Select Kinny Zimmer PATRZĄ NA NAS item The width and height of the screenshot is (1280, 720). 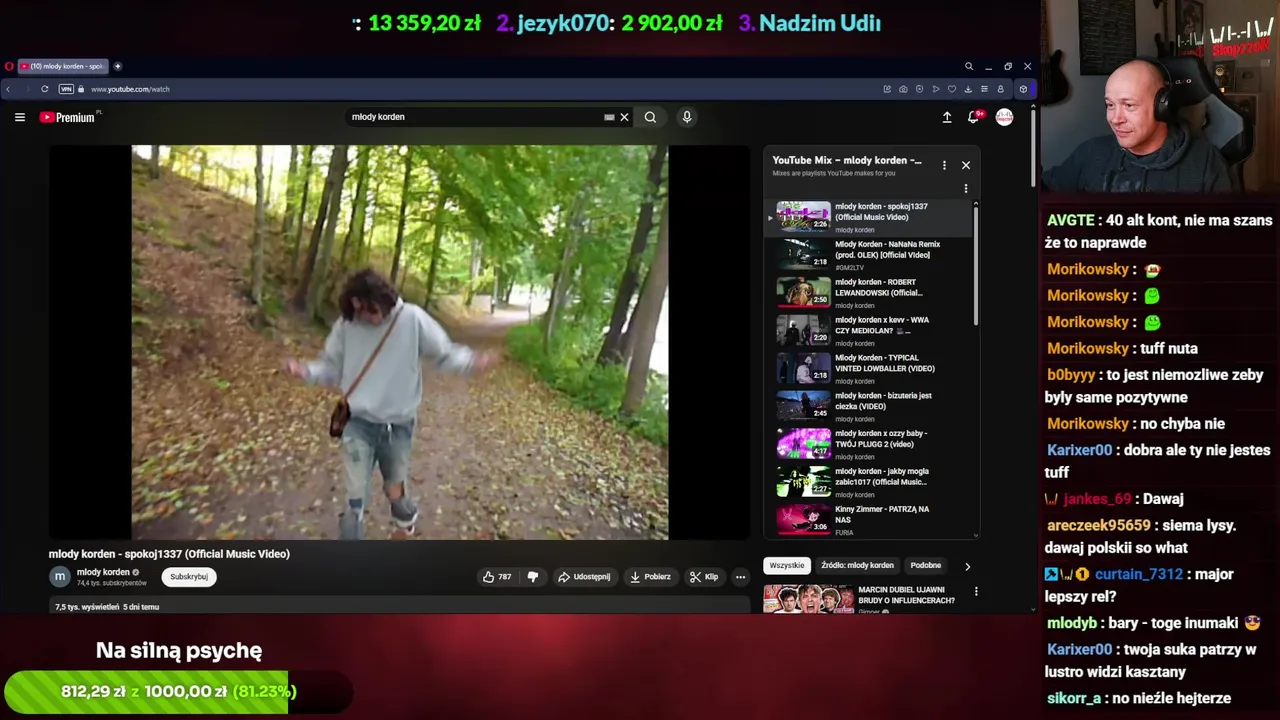868,520
